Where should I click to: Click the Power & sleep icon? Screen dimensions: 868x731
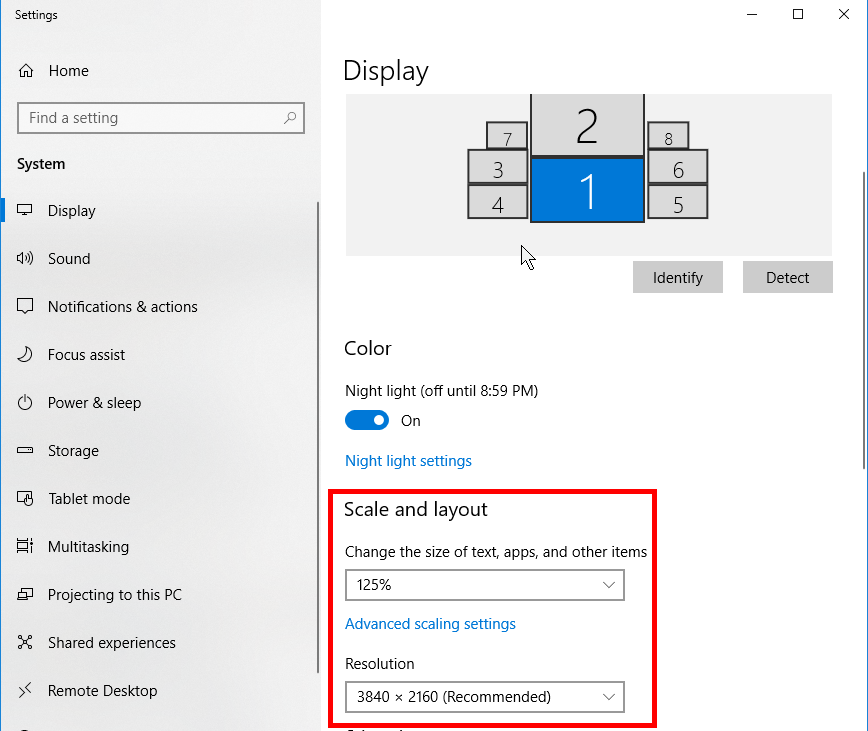pyautogui.click(x=26, y=403)
